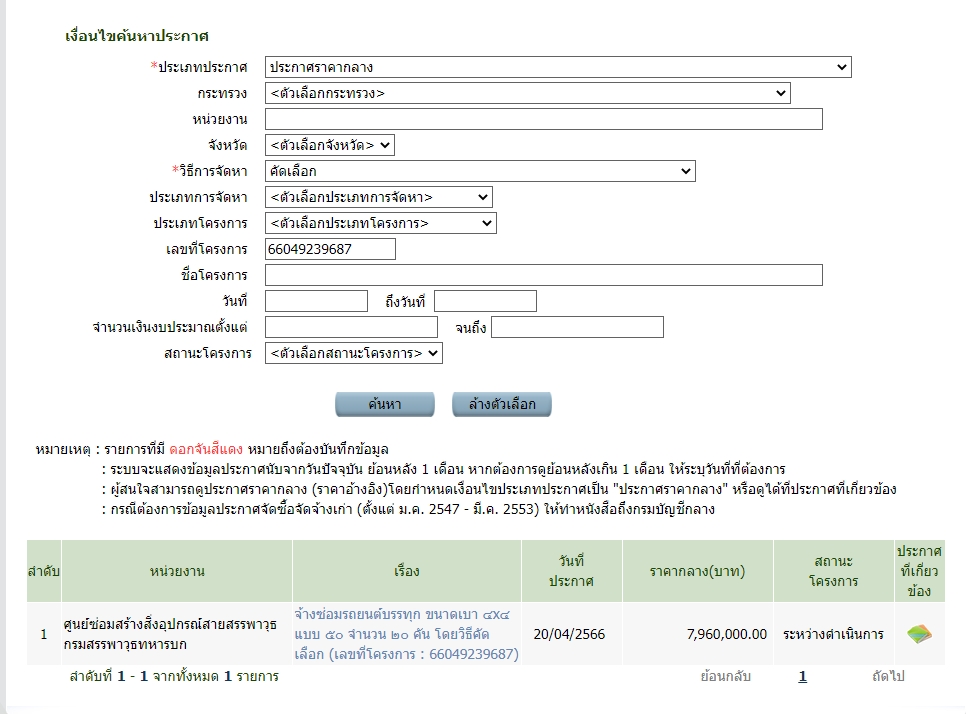The width and height of the screenshot is (966, 714).
Task: Open the จ้างซ่อมรถยนต์บรรทุก project link
Action: [406, 634]
